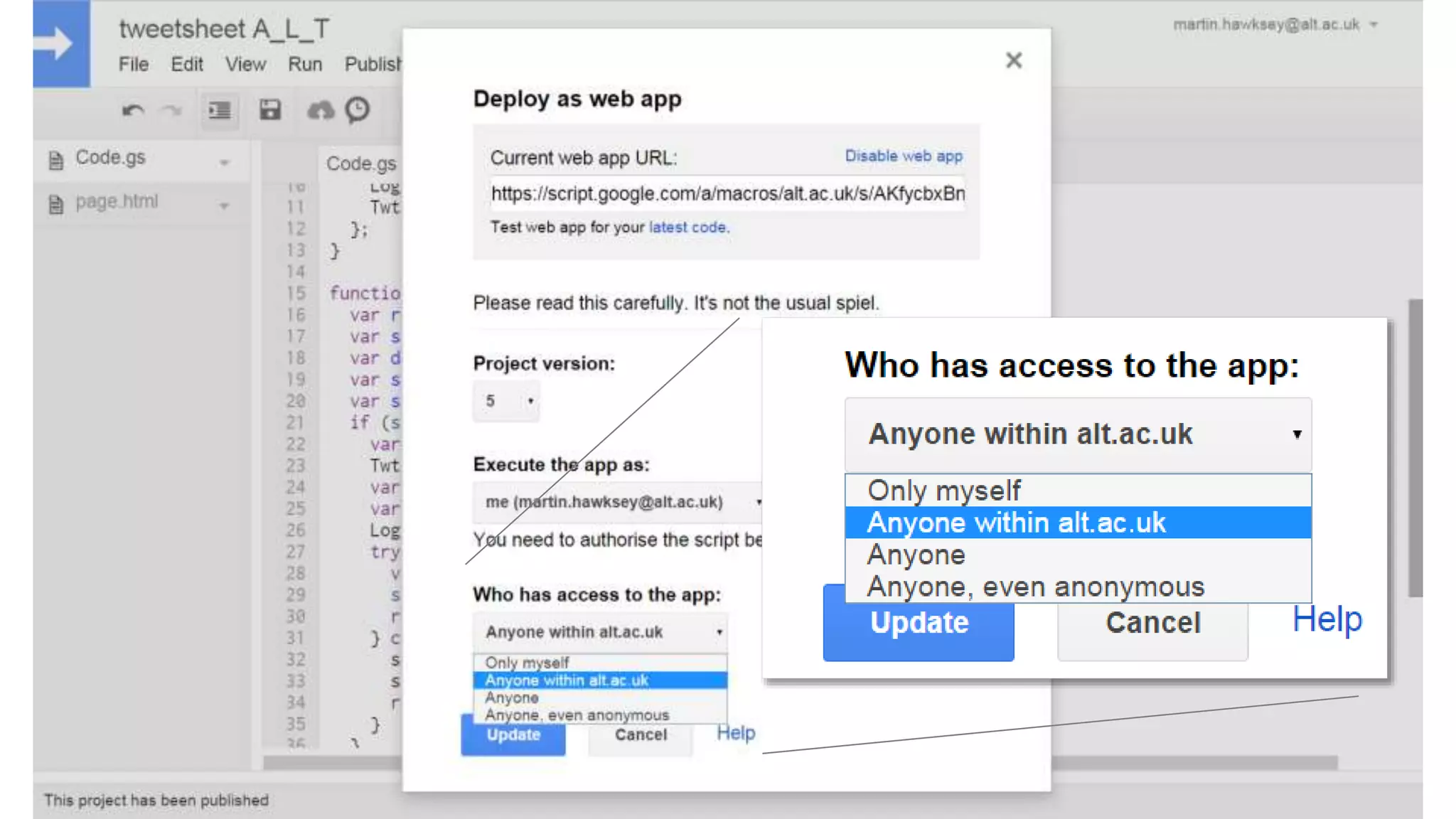
Task: Open the Execute the app as dropdown
Action: pyautogui.click(x=617, y=502)
